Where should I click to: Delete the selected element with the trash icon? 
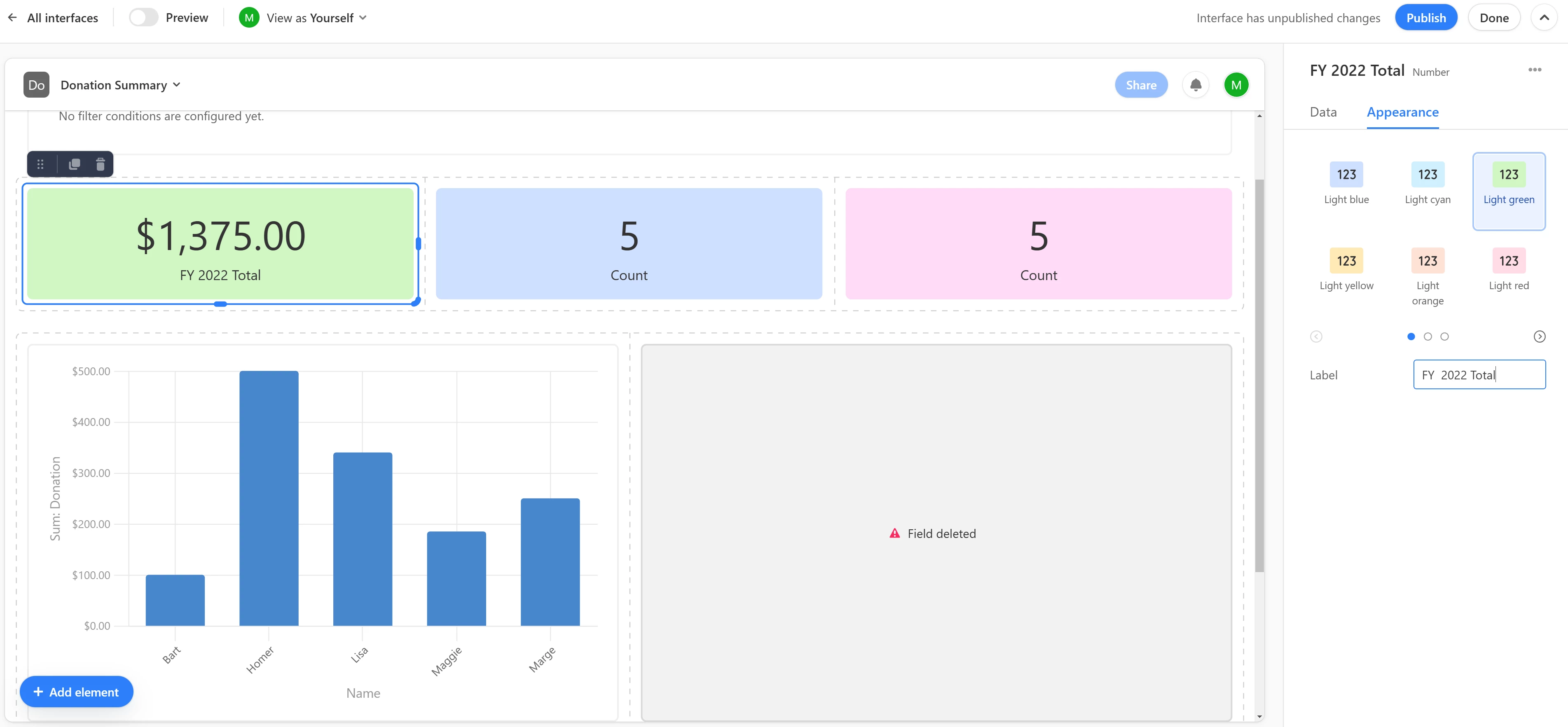tap(101, 164)
